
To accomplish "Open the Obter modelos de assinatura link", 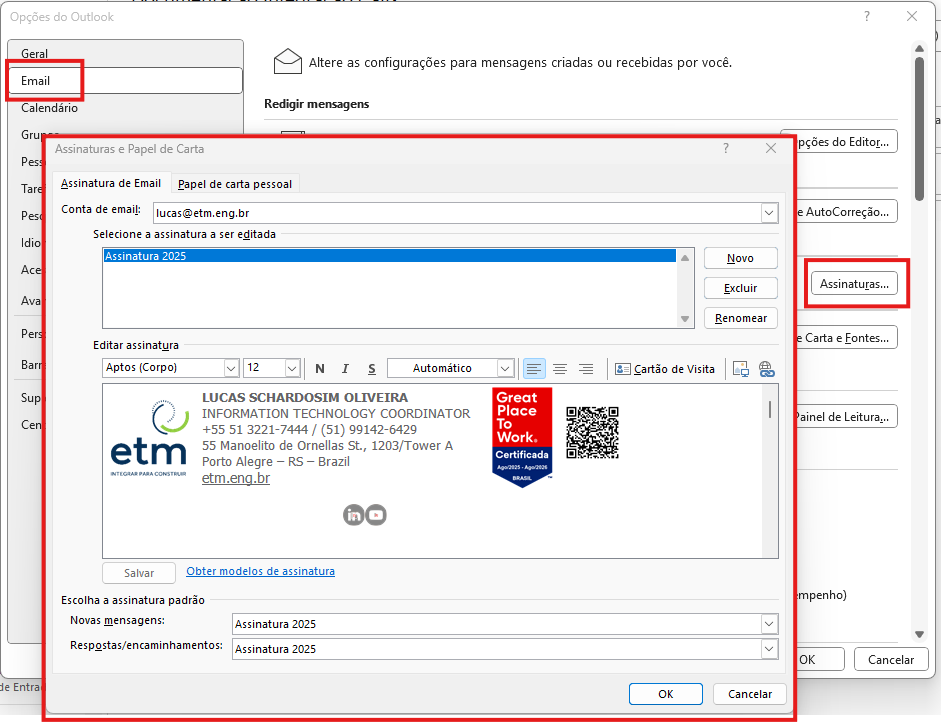I will coord(261,572).
